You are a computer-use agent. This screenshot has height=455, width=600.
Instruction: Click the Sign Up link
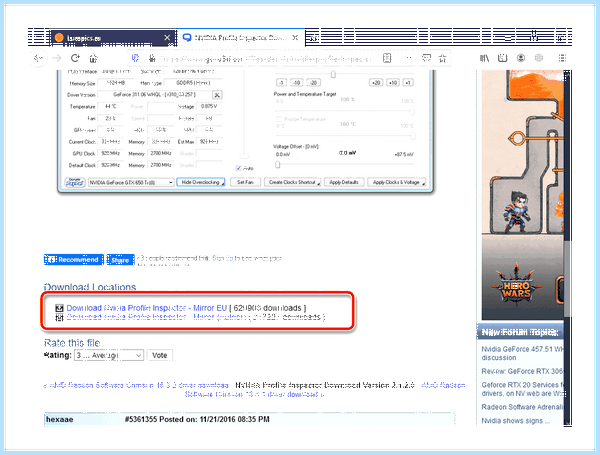click(223, 258)
